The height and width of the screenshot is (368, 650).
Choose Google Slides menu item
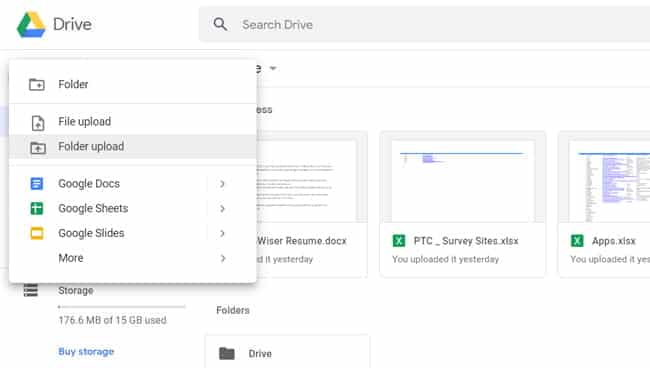click(x=133, y=233)
